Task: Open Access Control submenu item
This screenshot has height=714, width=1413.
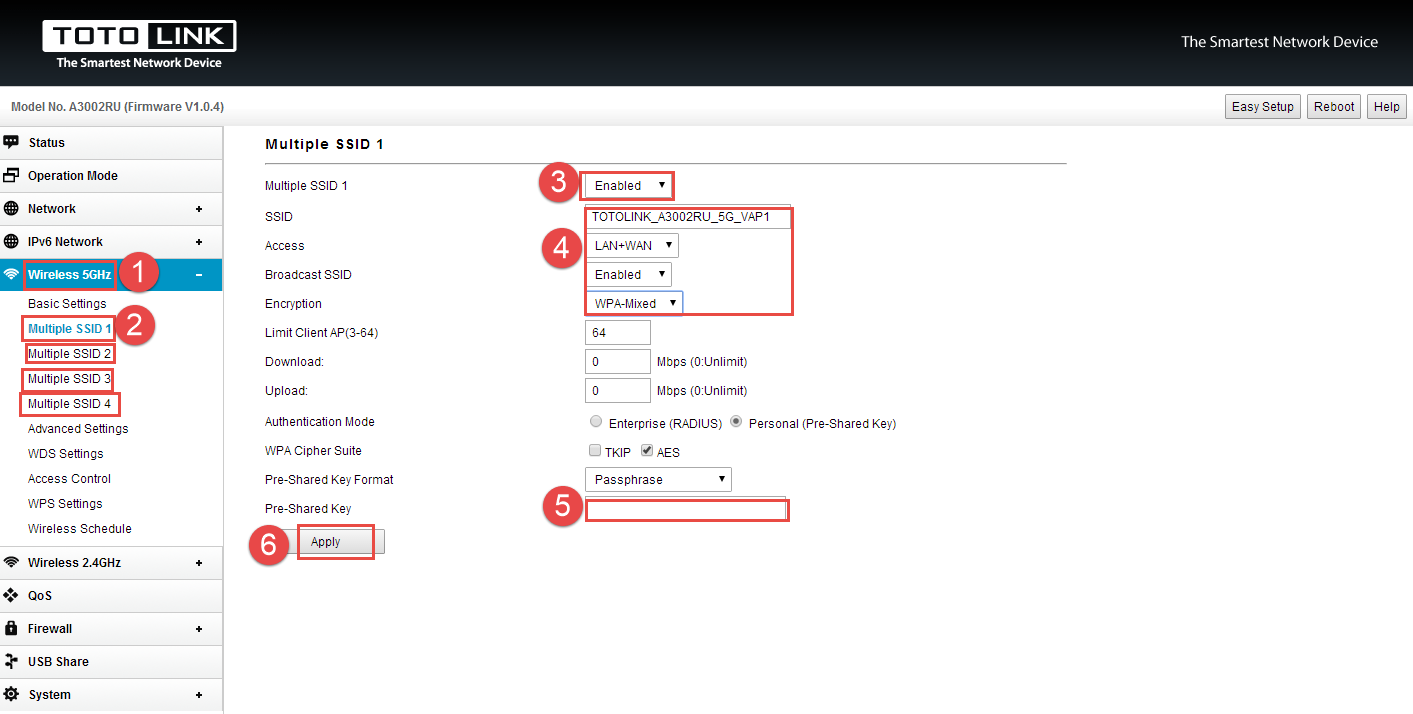Action: [70, 479]
